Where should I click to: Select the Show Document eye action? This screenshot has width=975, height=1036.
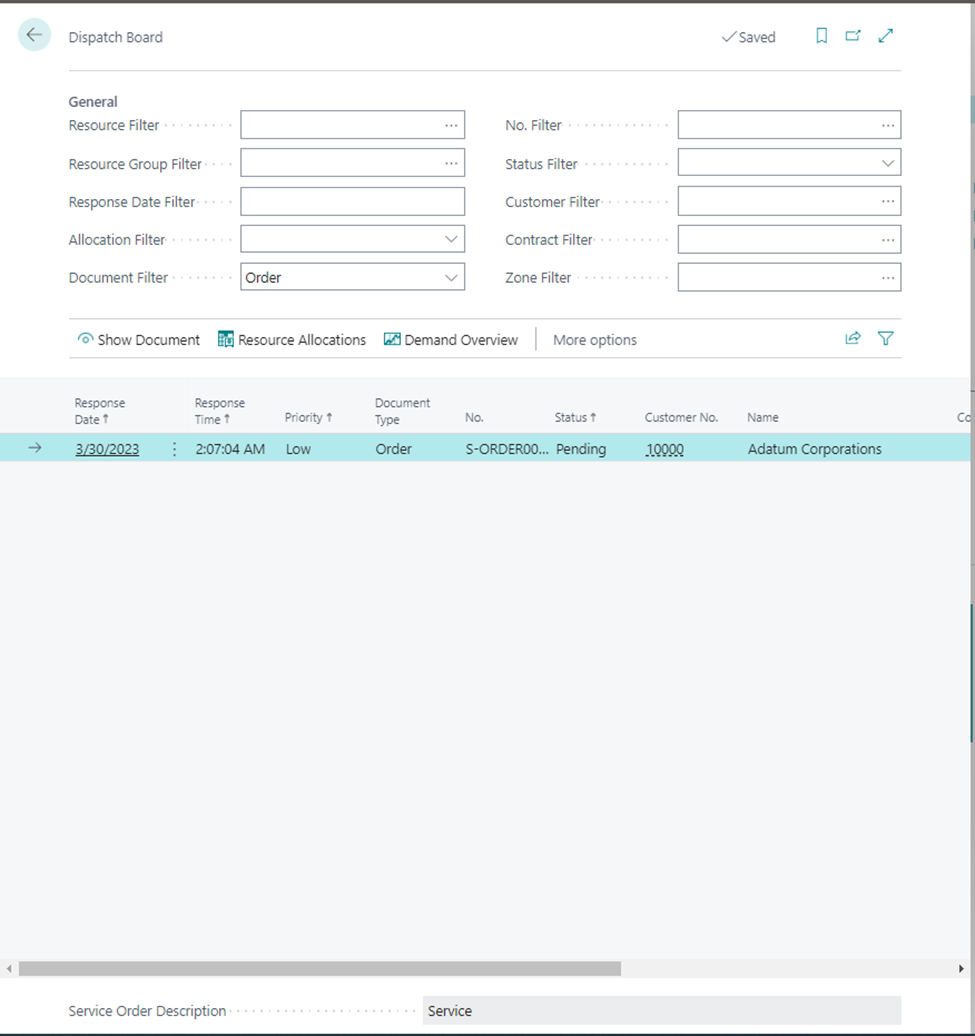coord(138,340)
